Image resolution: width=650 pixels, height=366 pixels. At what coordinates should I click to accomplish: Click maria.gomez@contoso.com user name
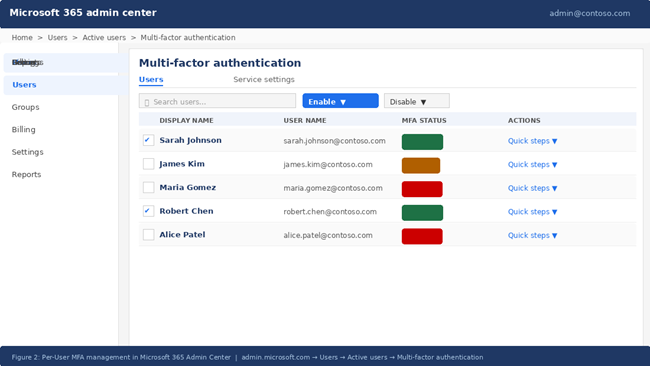click(333, 188)
